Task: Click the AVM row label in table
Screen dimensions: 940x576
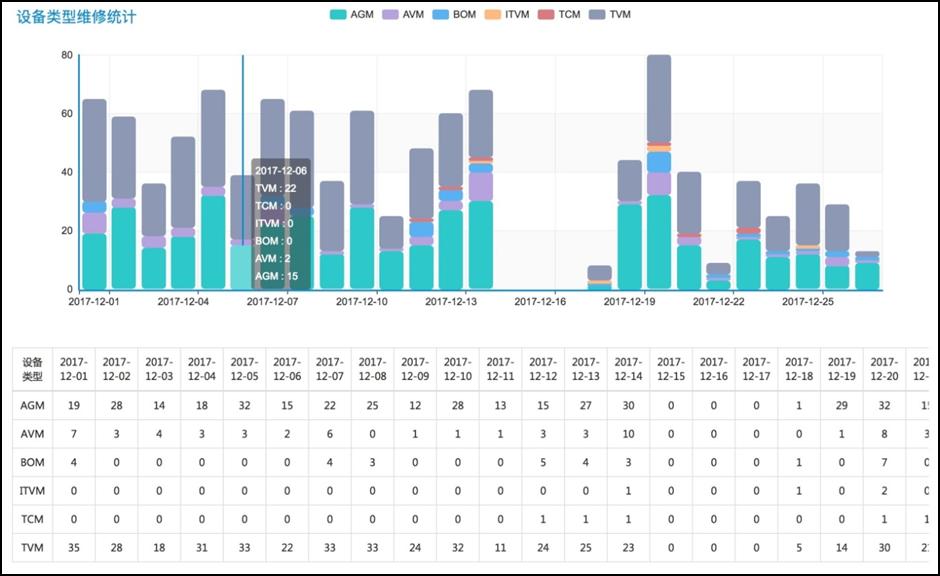Action: point(32,434)
